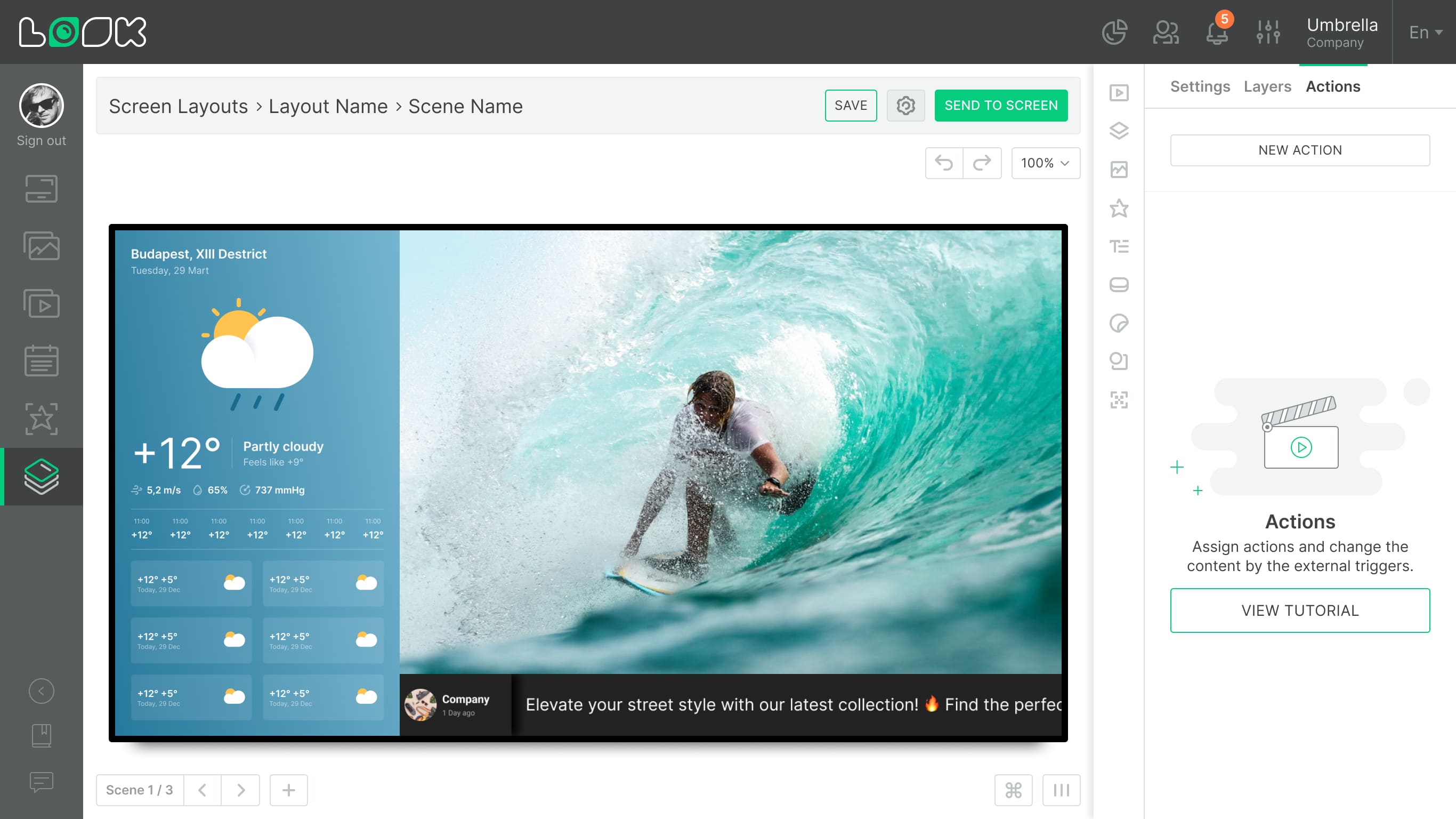
Task: Undo the last change
Action: (x=944, y=163)
